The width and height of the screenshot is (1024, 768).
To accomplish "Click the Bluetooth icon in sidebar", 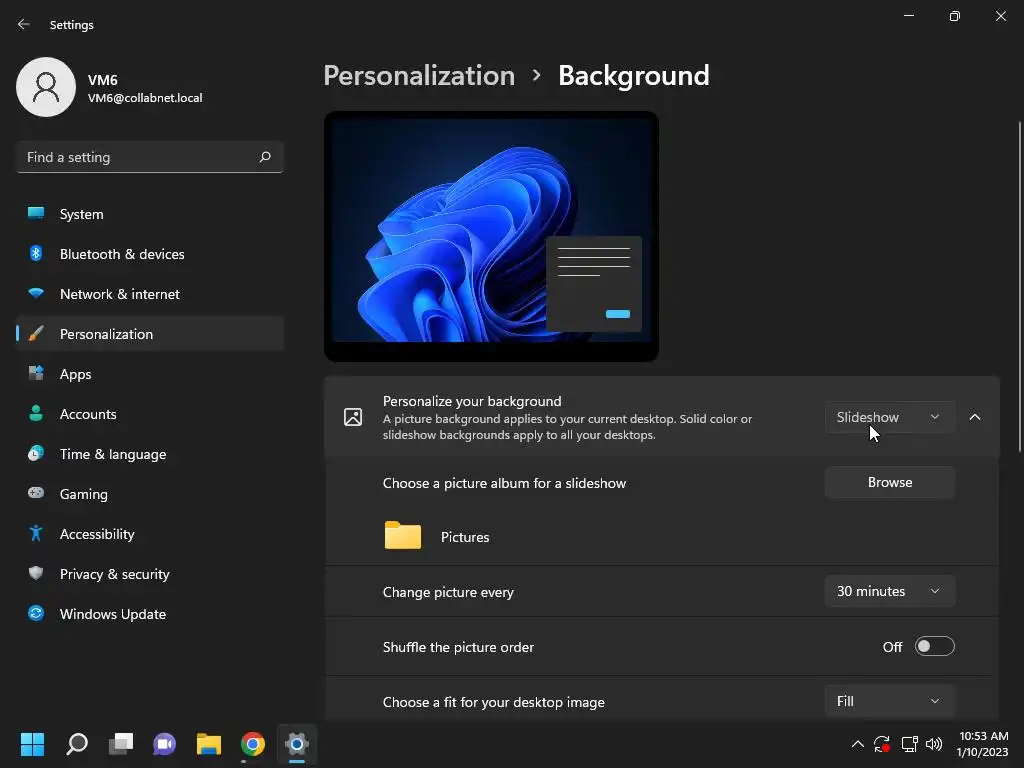I will (36, 253).
